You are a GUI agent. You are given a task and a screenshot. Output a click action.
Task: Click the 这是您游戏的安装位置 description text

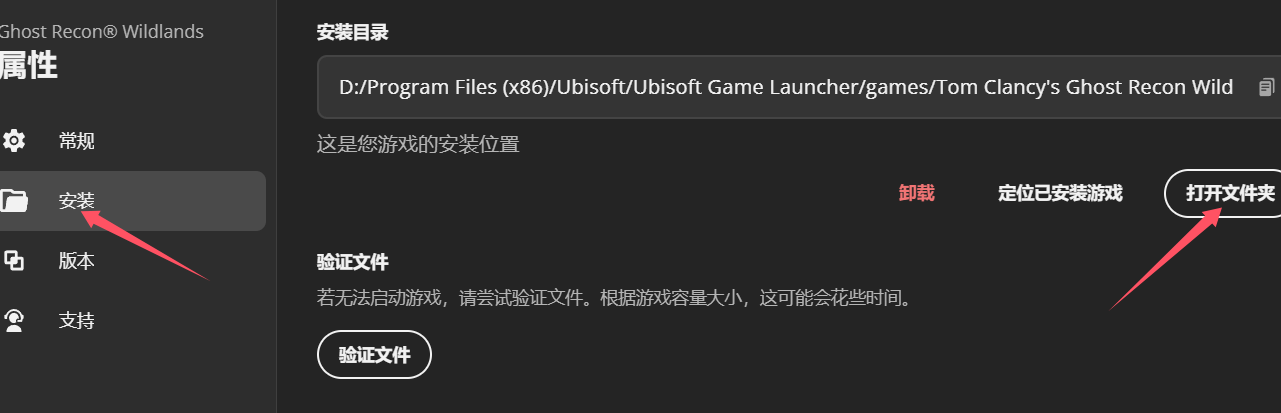click(x=418, y=144)
